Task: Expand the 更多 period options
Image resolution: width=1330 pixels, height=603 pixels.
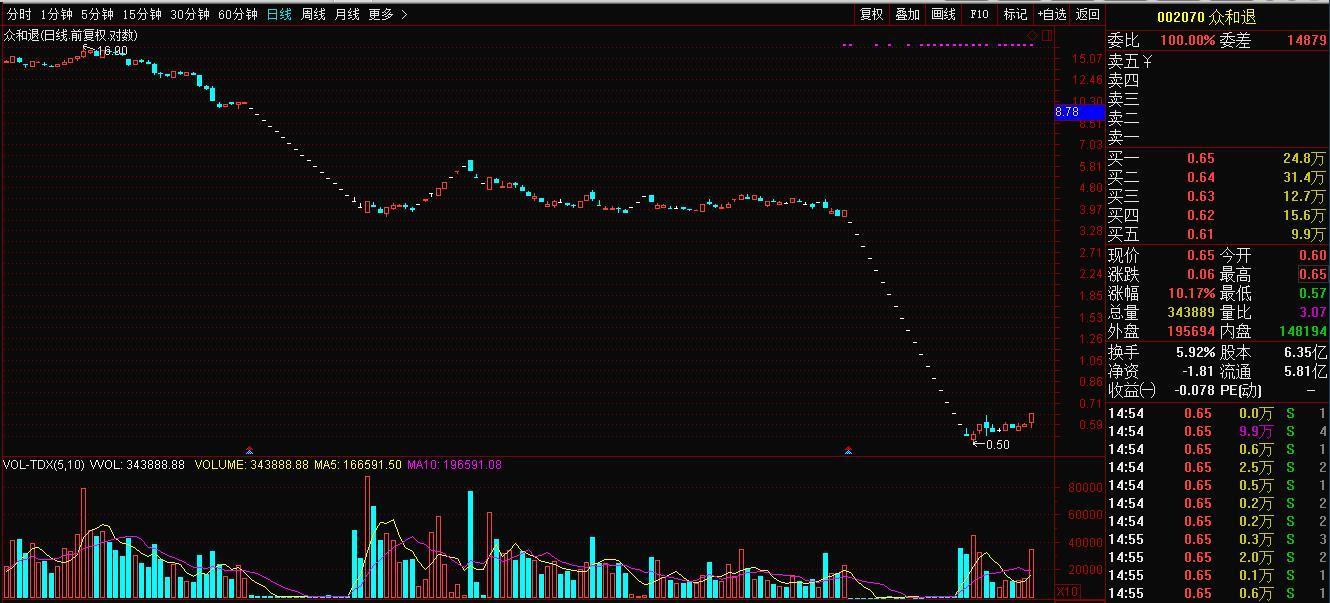Action: click(x=387, y=14)
